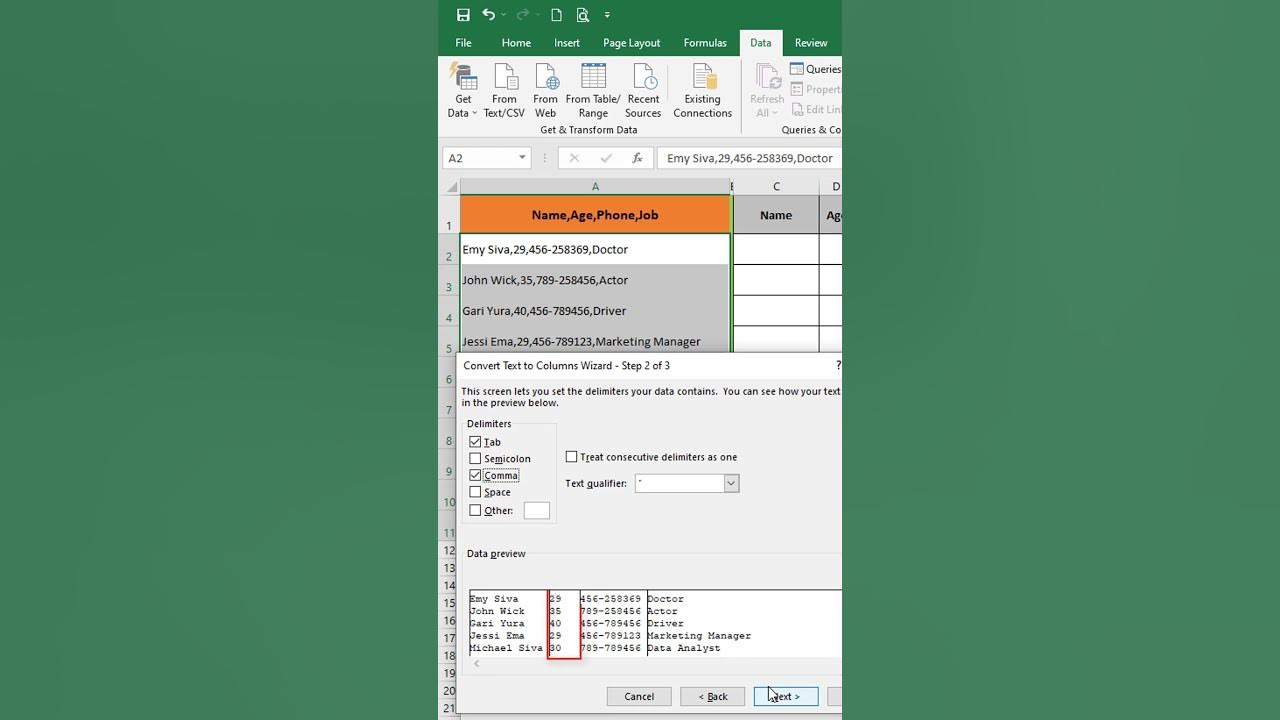Click the Redo arrow icon

pos(521,15)
